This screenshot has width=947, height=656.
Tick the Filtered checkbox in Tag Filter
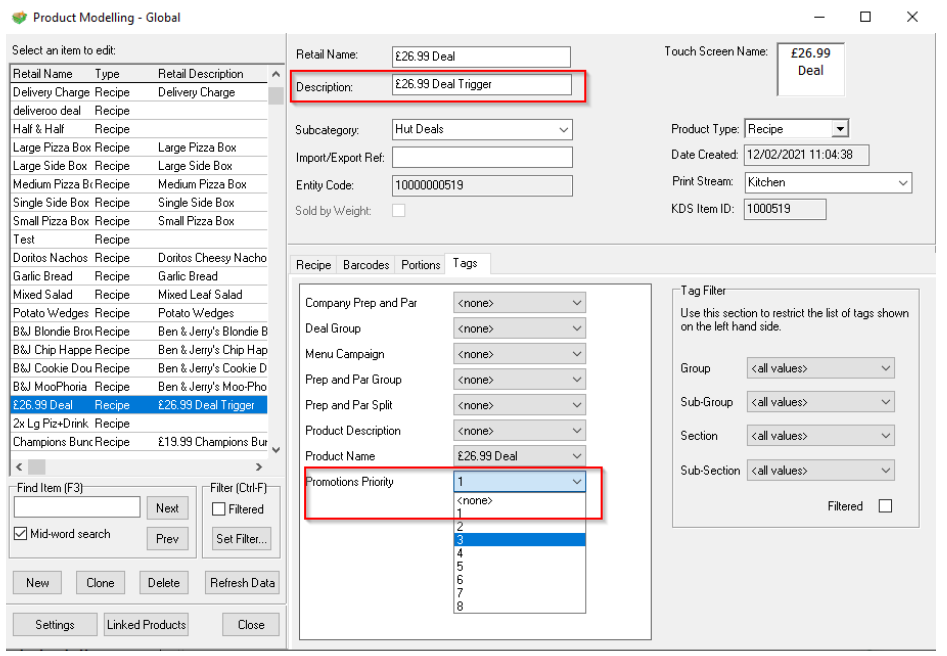pos(884,506)
